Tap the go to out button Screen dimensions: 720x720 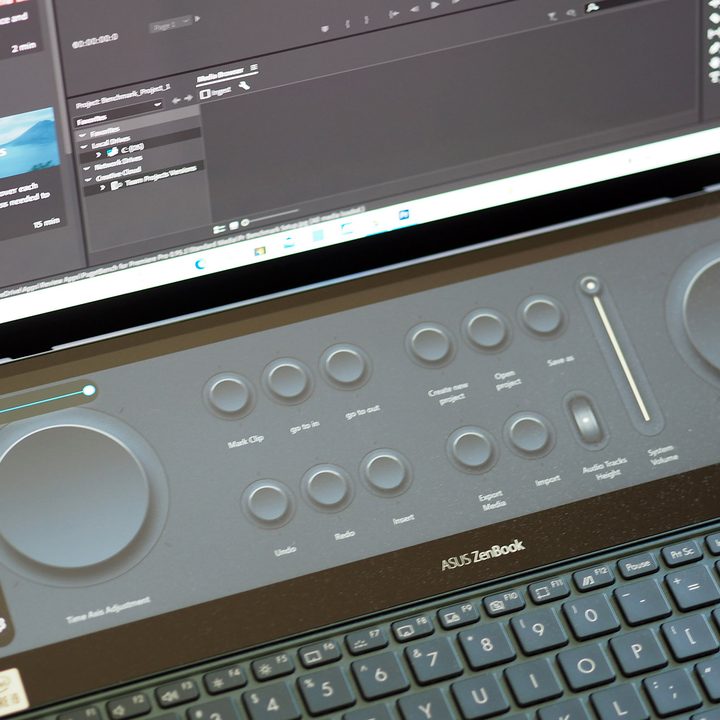[345, 365]
